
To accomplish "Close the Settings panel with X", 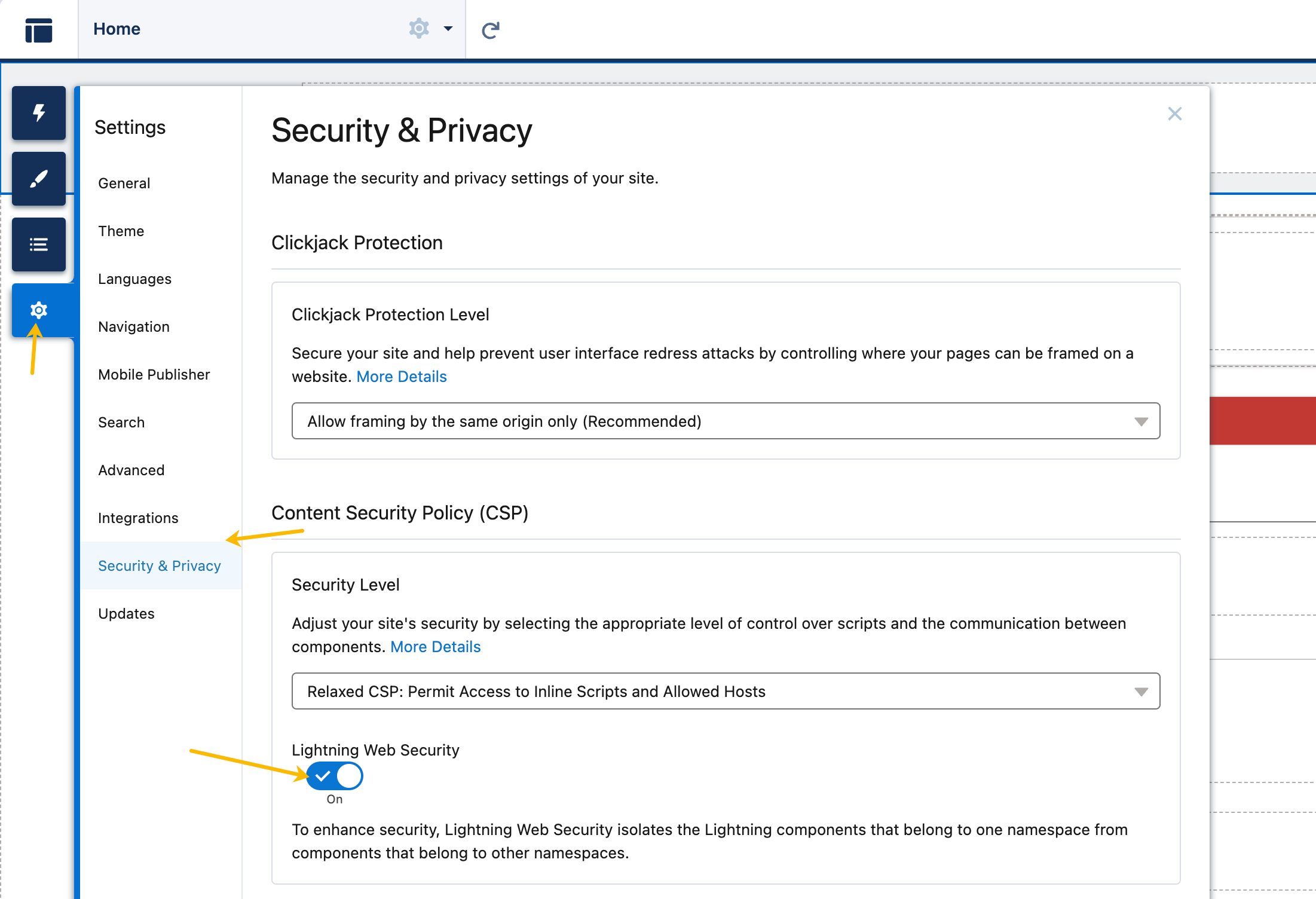I will click(x=1174, y=114).
